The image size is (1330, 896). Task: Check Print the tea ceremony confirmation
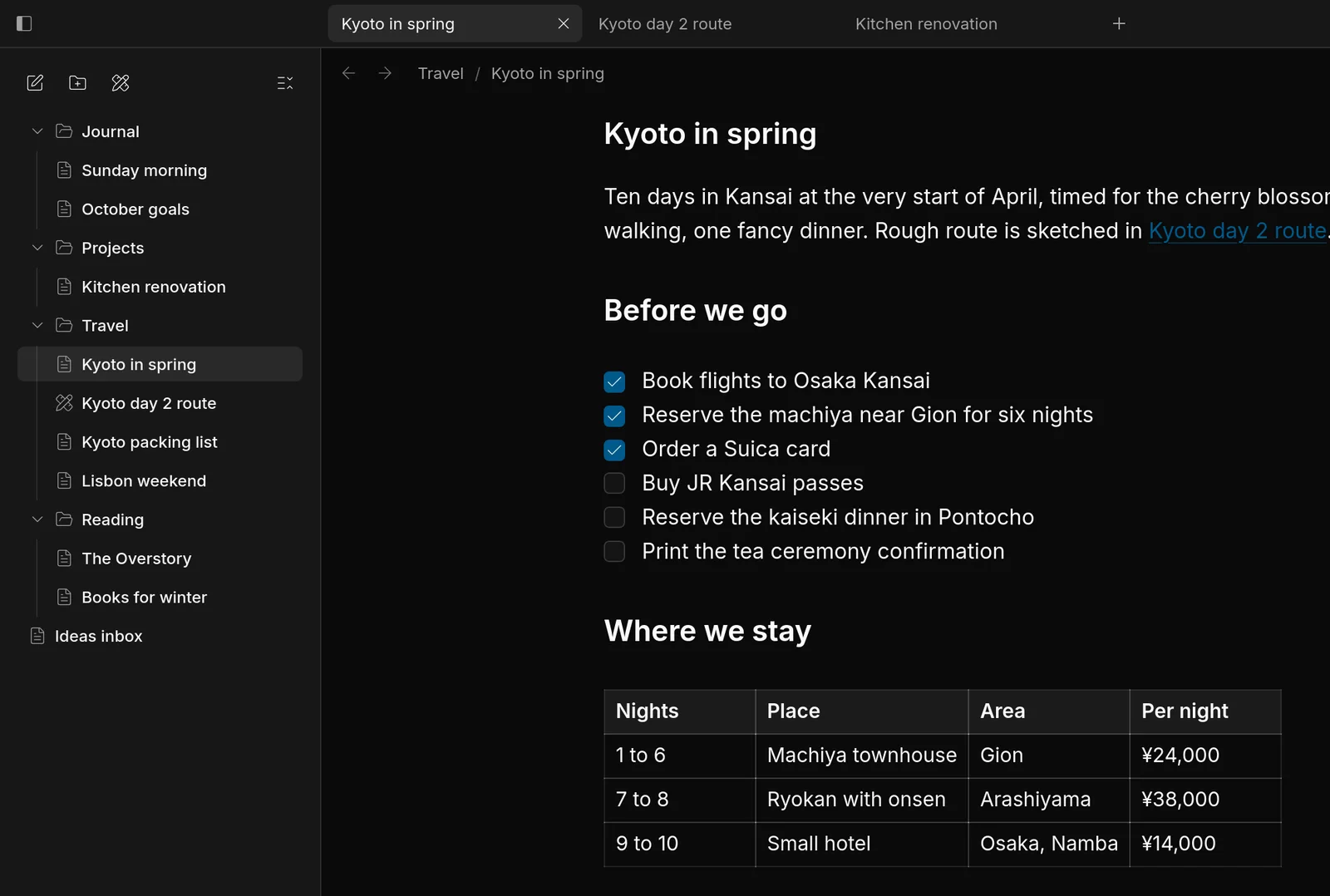(614, 551)
